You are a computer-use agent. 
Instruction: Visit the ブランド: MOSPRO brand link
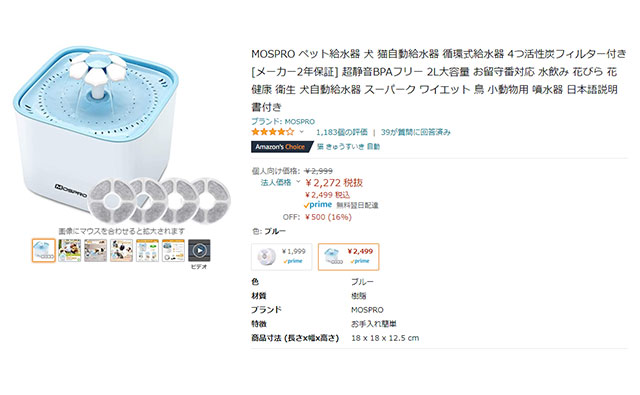[x=283, y=122]
